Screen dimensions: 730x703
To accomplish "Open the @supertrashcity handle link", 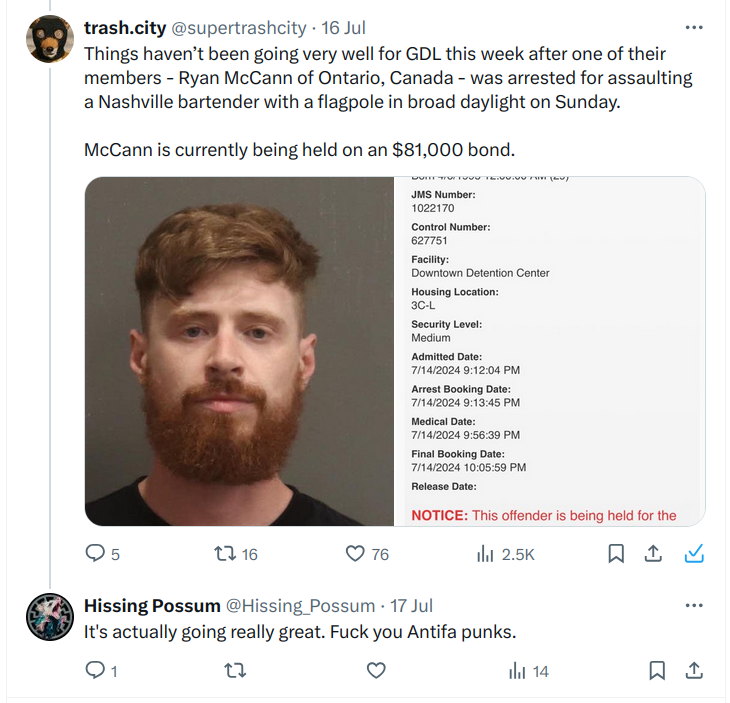I will 239,28.
